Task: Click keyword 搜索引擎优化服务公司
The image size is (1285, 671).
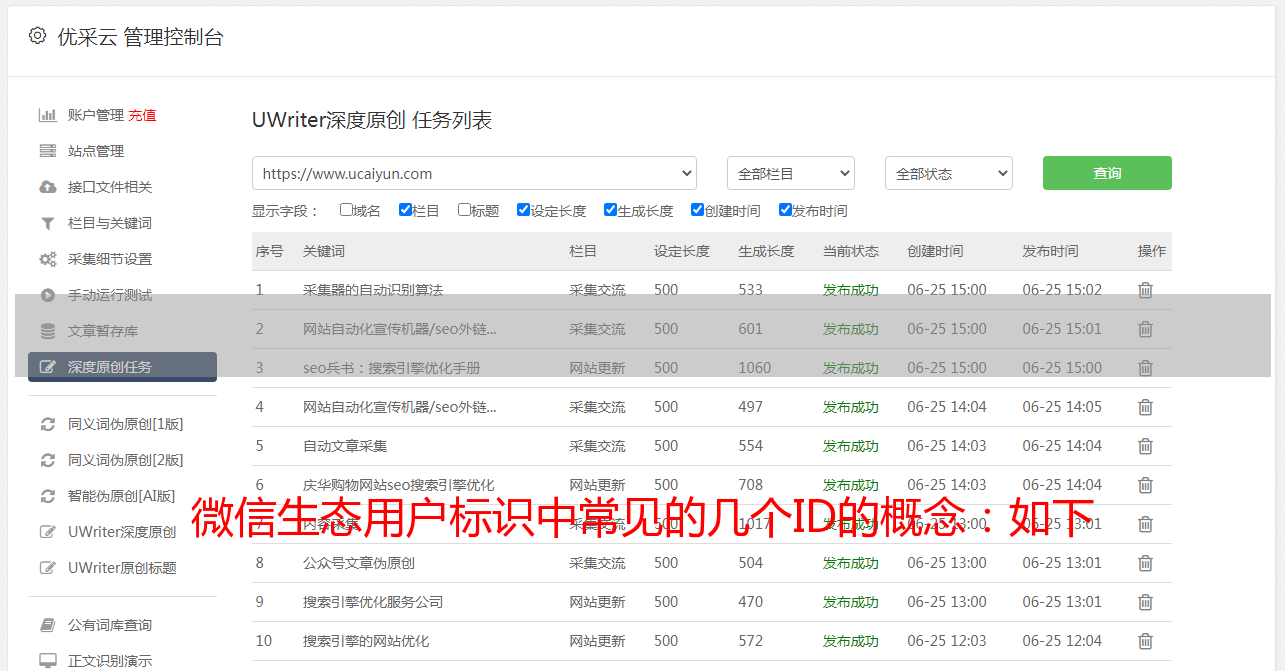Action: (373, 602)
